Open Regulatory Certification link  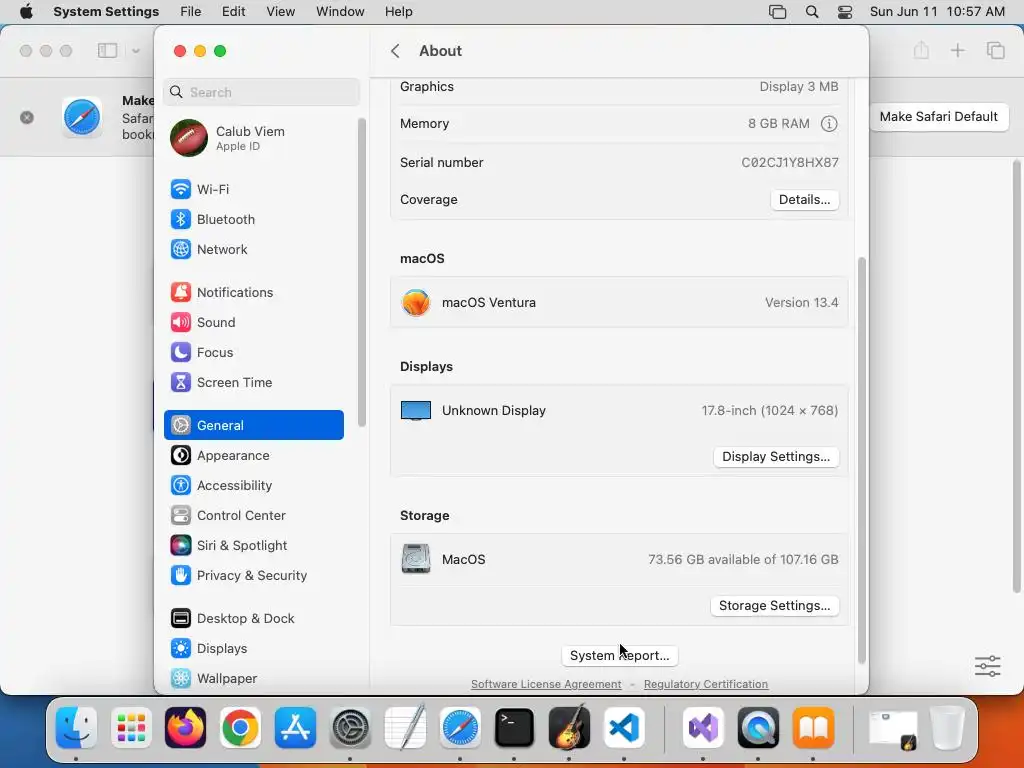706,684
